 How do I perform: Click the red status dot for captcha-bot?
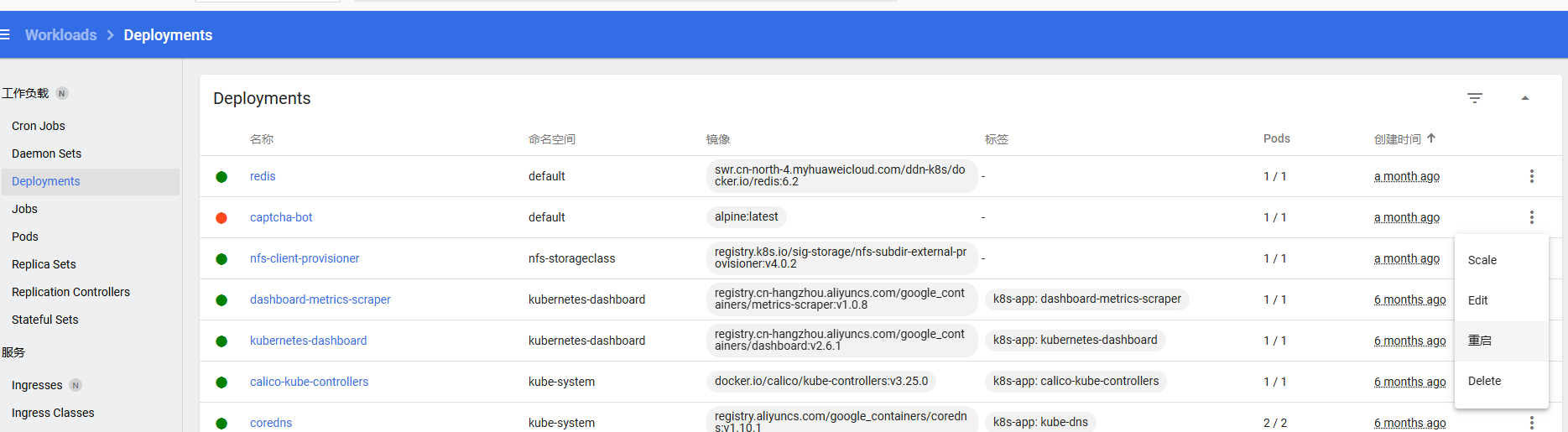click(x=221, y=218)
